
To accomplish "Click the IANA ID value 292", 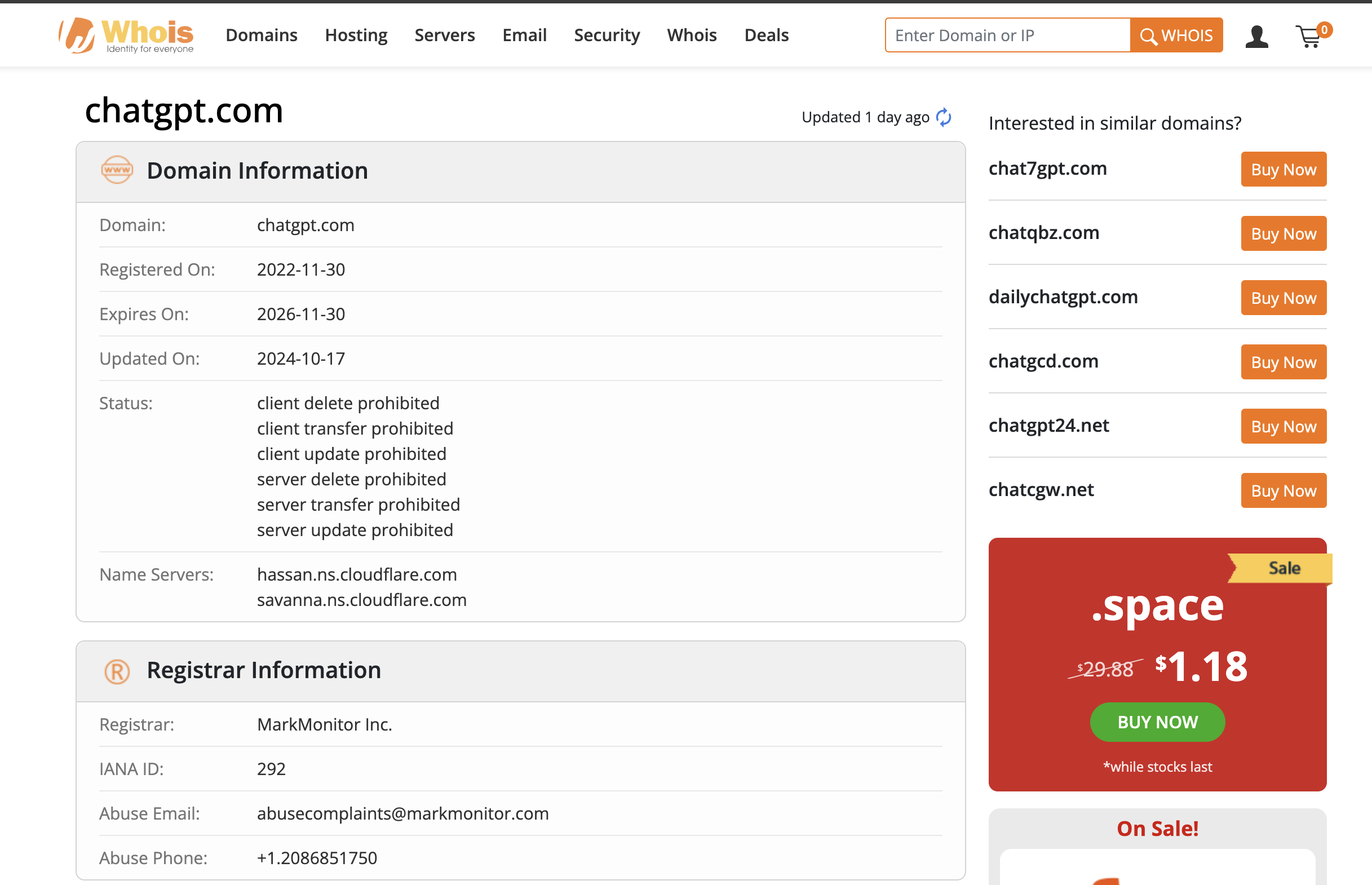I will coord(271,769).
